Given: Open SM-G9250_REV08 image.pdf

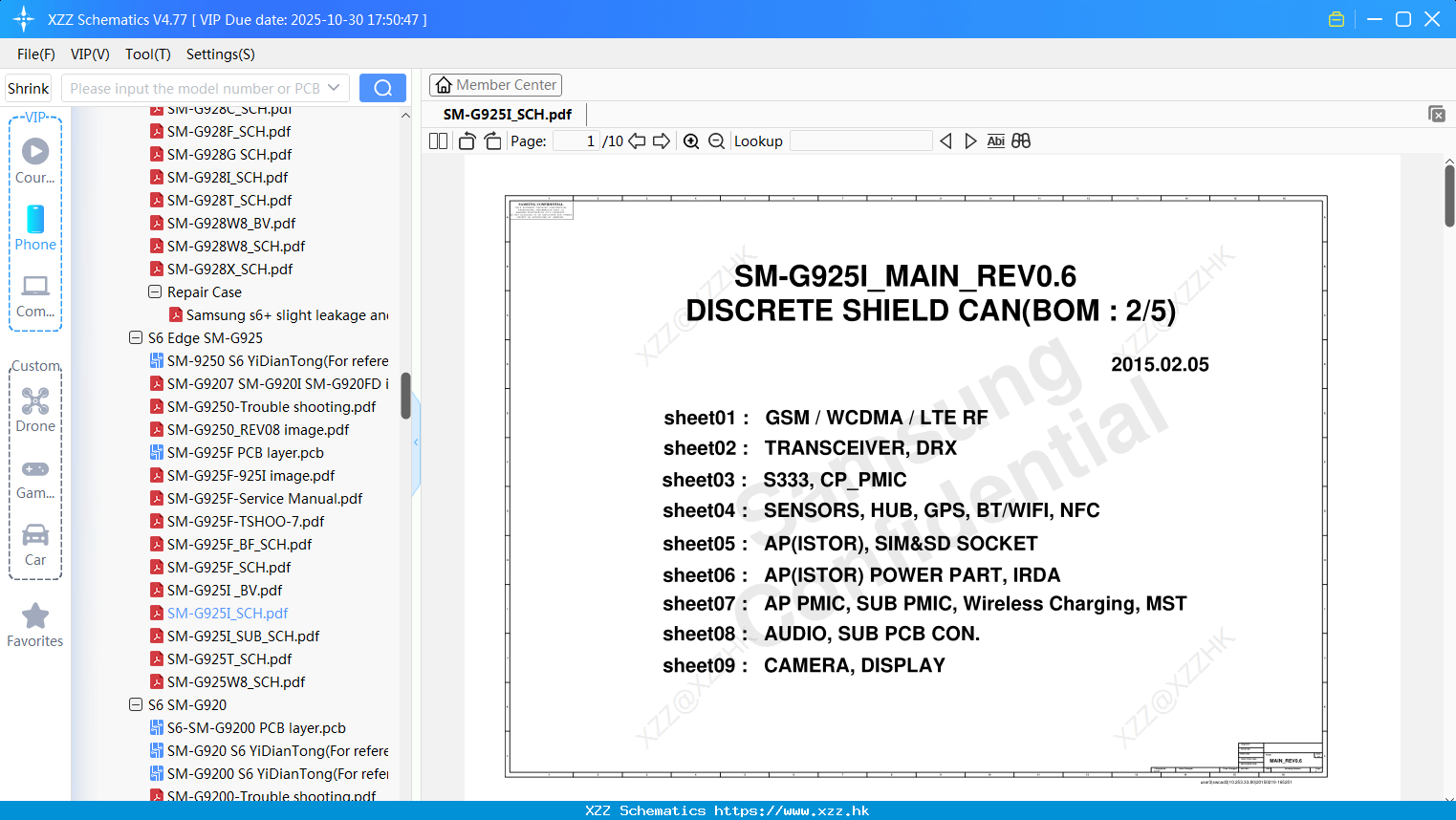Looking at the screenshot, I should coord(258,429).
